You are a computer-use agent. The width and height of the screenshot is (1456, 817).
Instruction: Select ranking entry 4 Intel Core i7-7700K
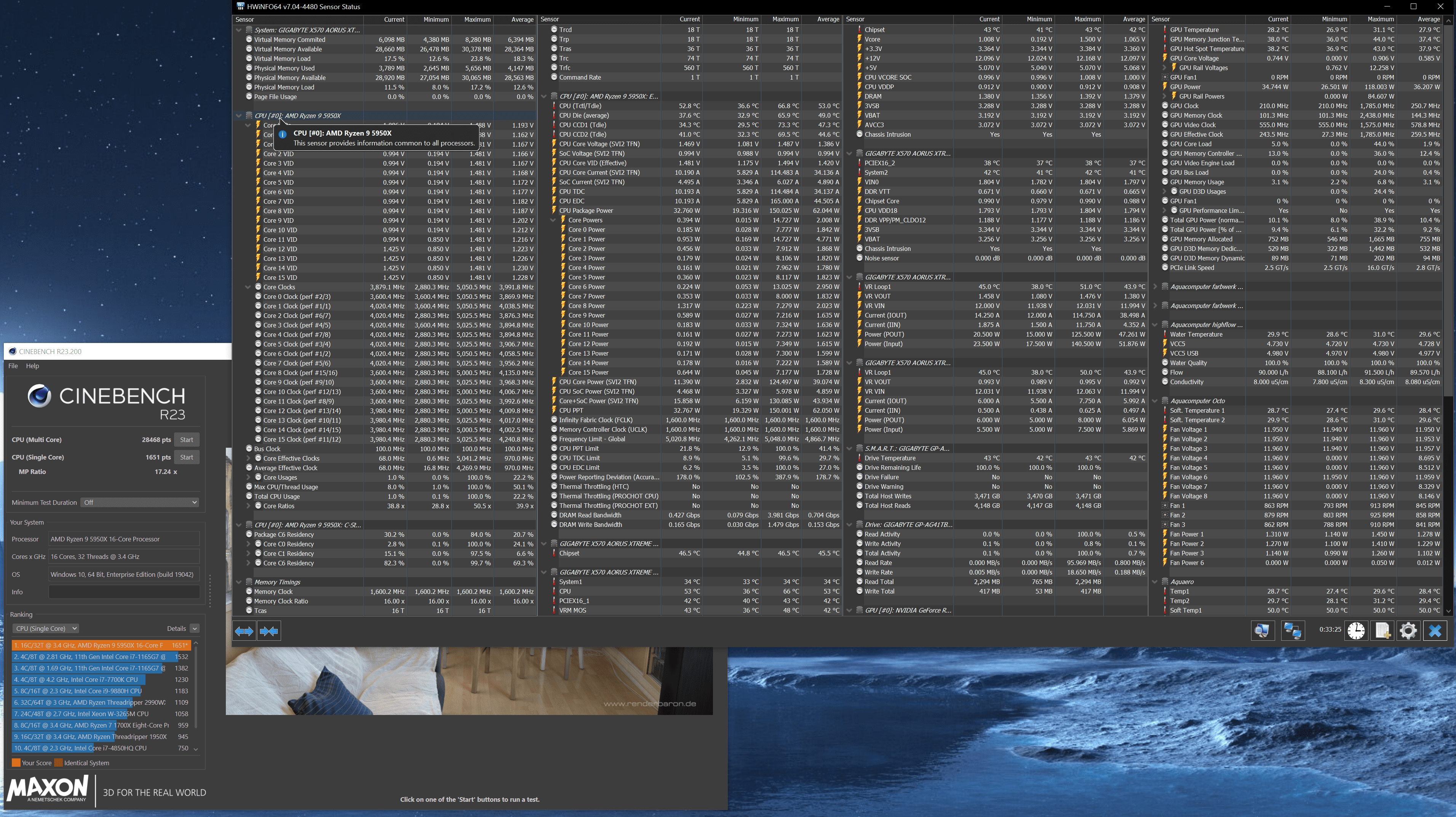tap(101, 680)
